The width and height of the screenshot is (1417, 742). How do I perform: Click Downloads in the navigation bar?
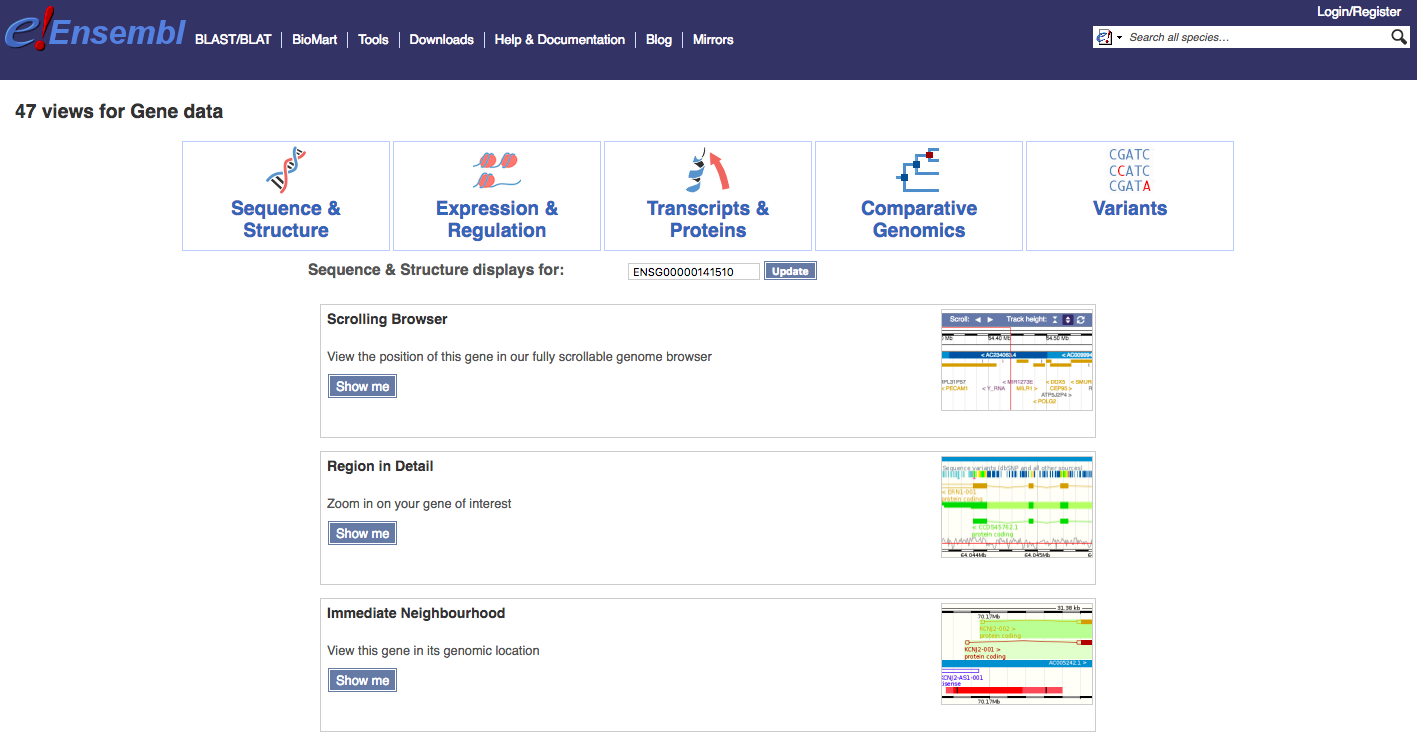point(441,40)
